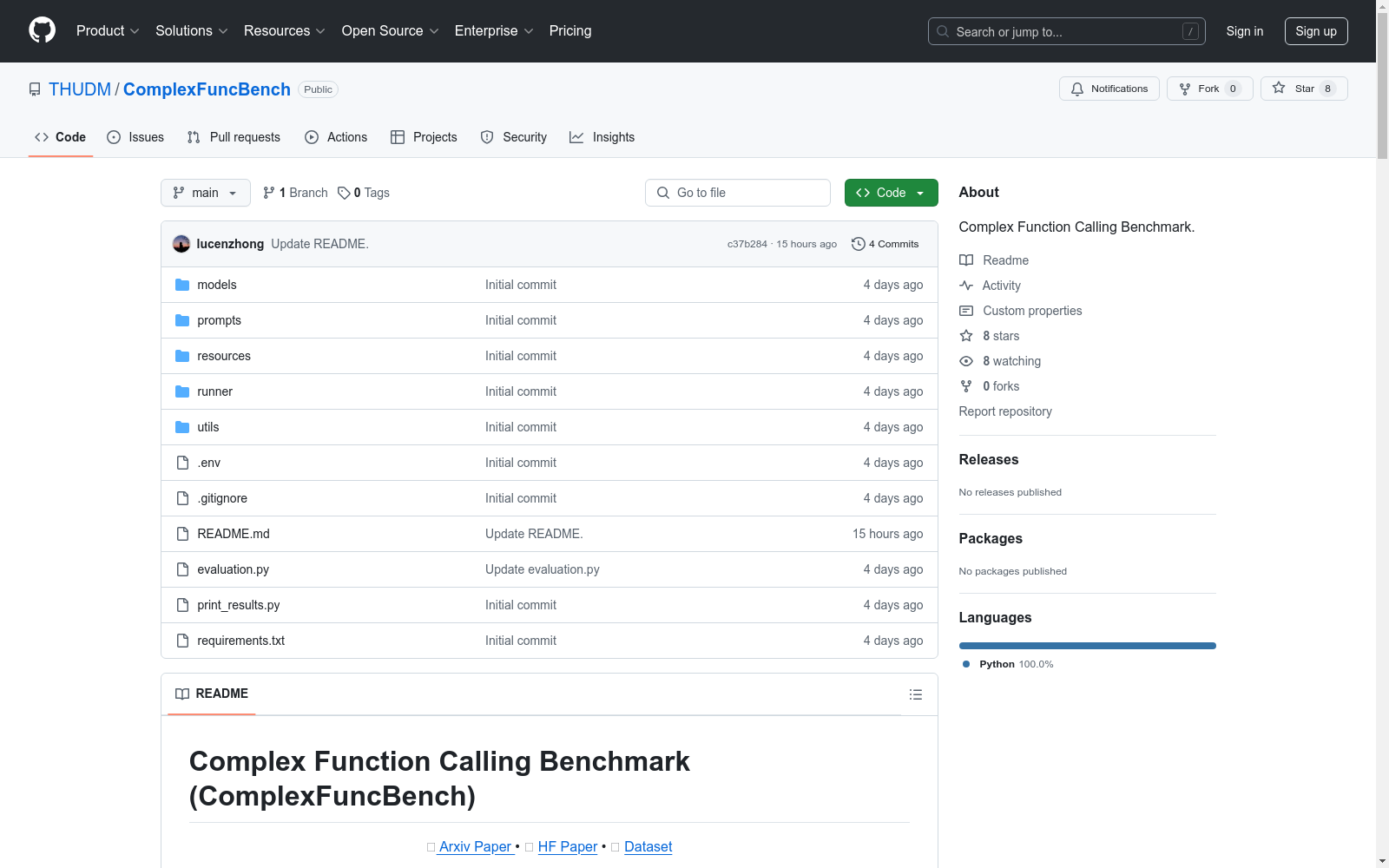This screenshot has width=1389, height=868.
Task: Open the Pull requests tab
Action: tap(234, 137)
